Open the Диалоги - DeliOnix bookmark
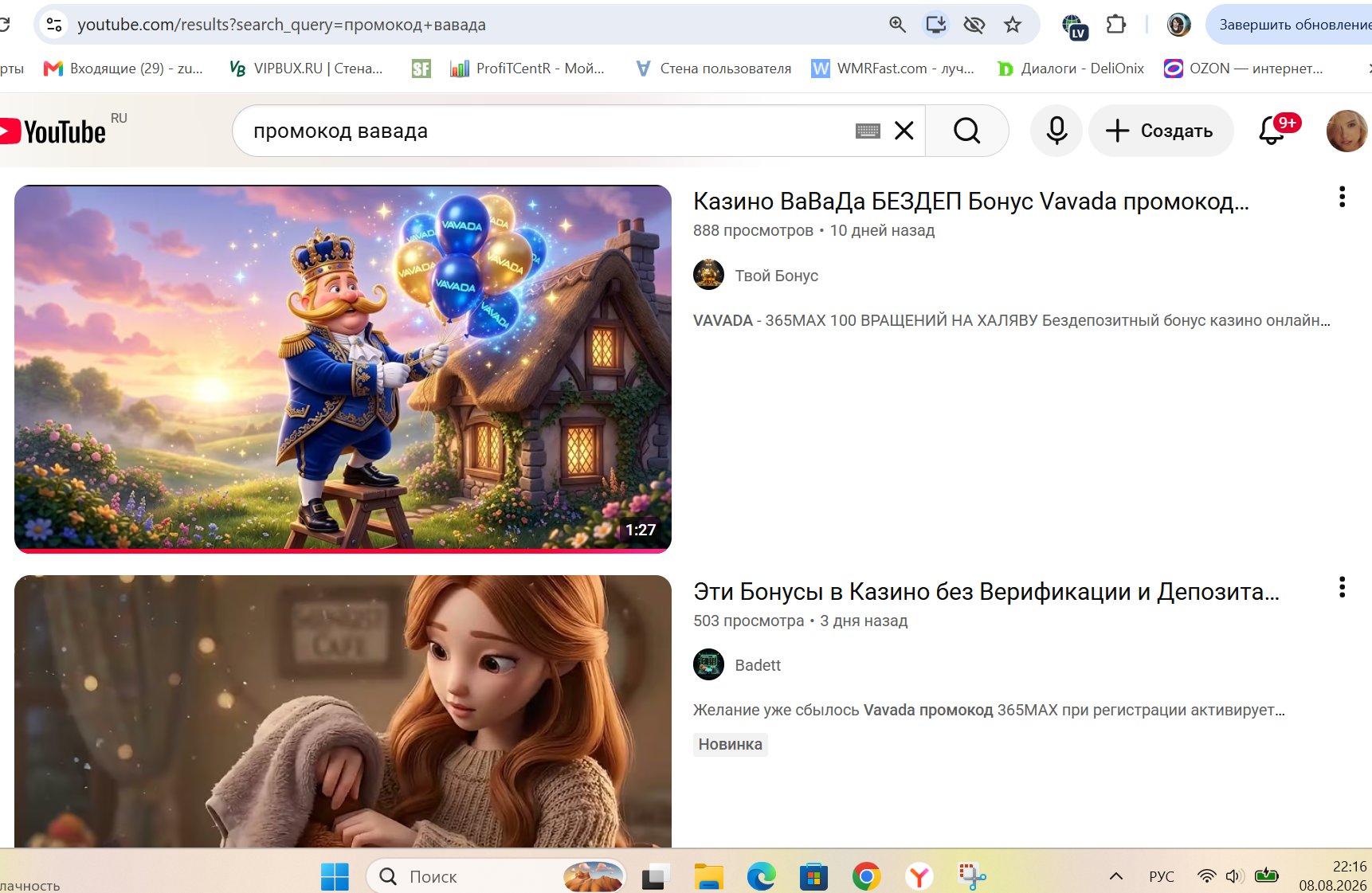Image resolution: width=1372 pixels, height=893 pixels. (1071, 69)
